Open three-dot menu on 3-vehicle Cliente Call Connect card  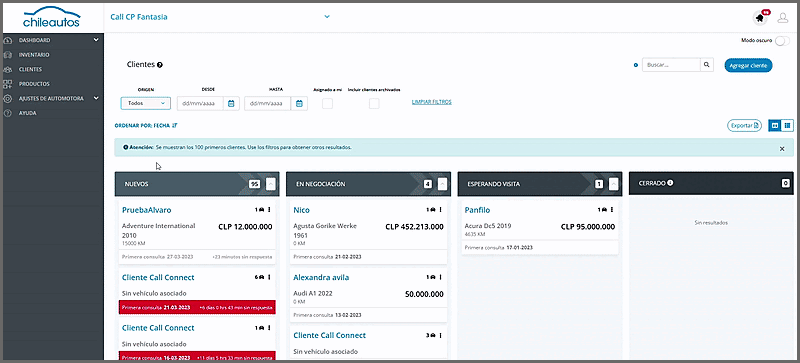440,335
